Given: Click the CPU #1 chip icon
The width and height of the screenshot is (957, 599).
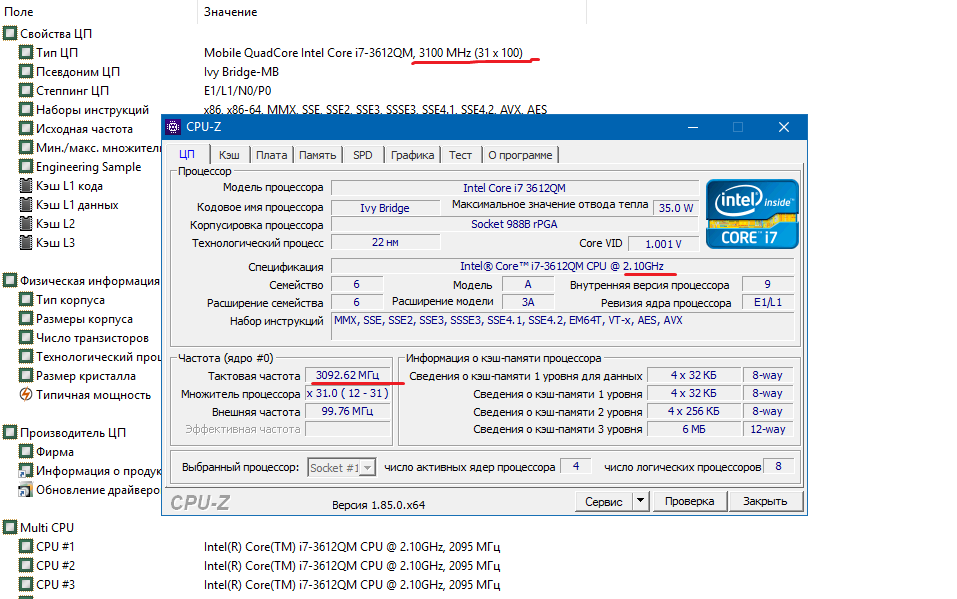Looking at the screenshot, I should (26, 546).
